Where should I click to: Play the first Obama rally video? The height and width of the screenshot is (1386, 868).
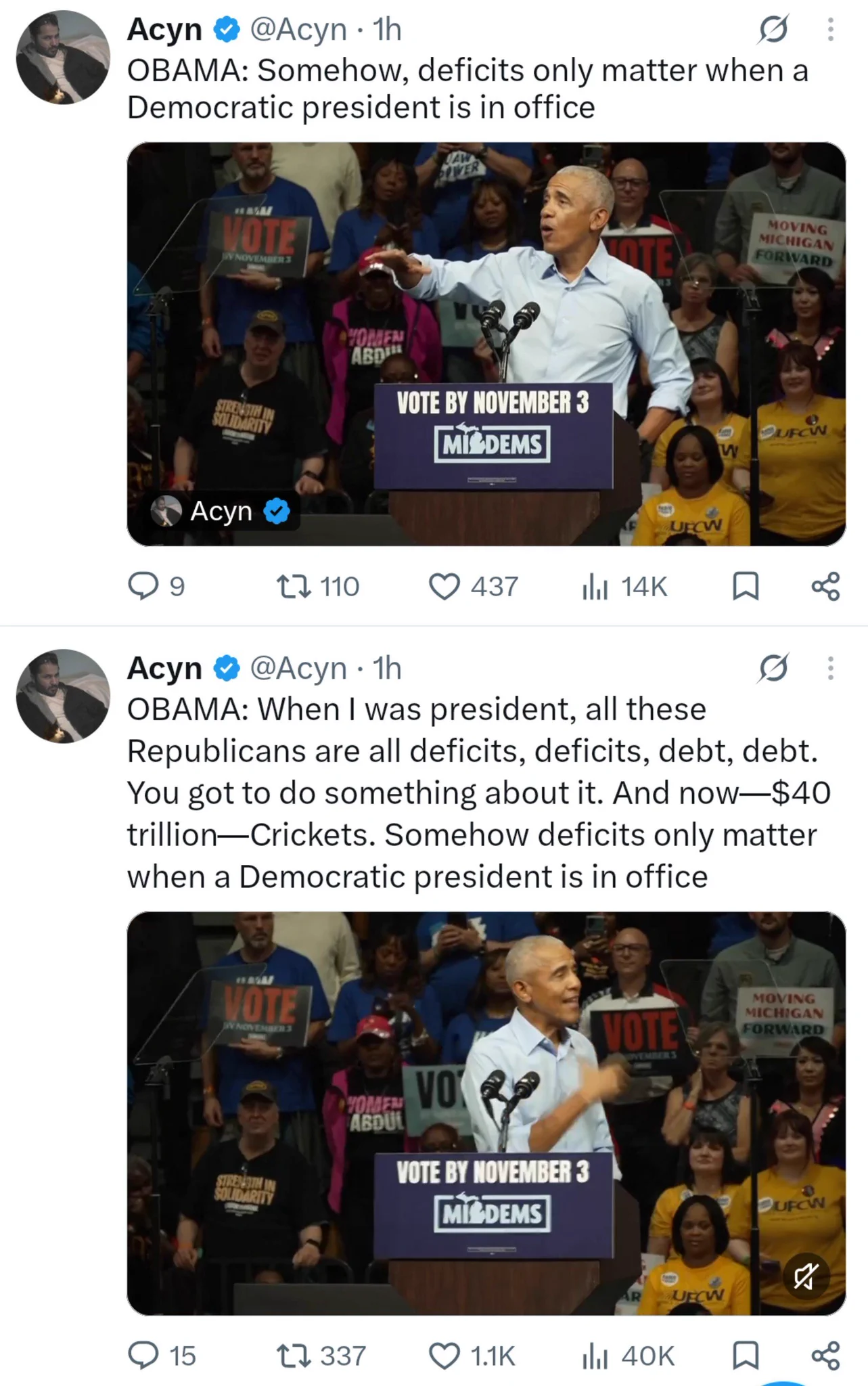486,344
